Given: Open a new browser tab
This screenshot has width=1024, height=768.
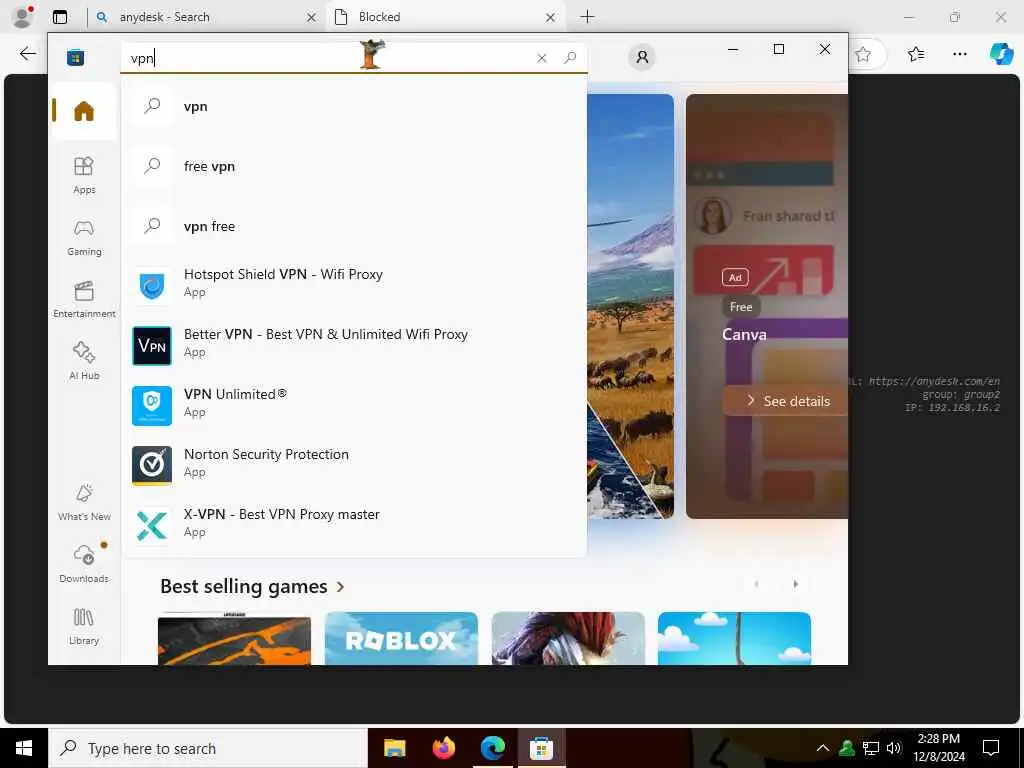Looking at the screenshot, I should point(587,17).
